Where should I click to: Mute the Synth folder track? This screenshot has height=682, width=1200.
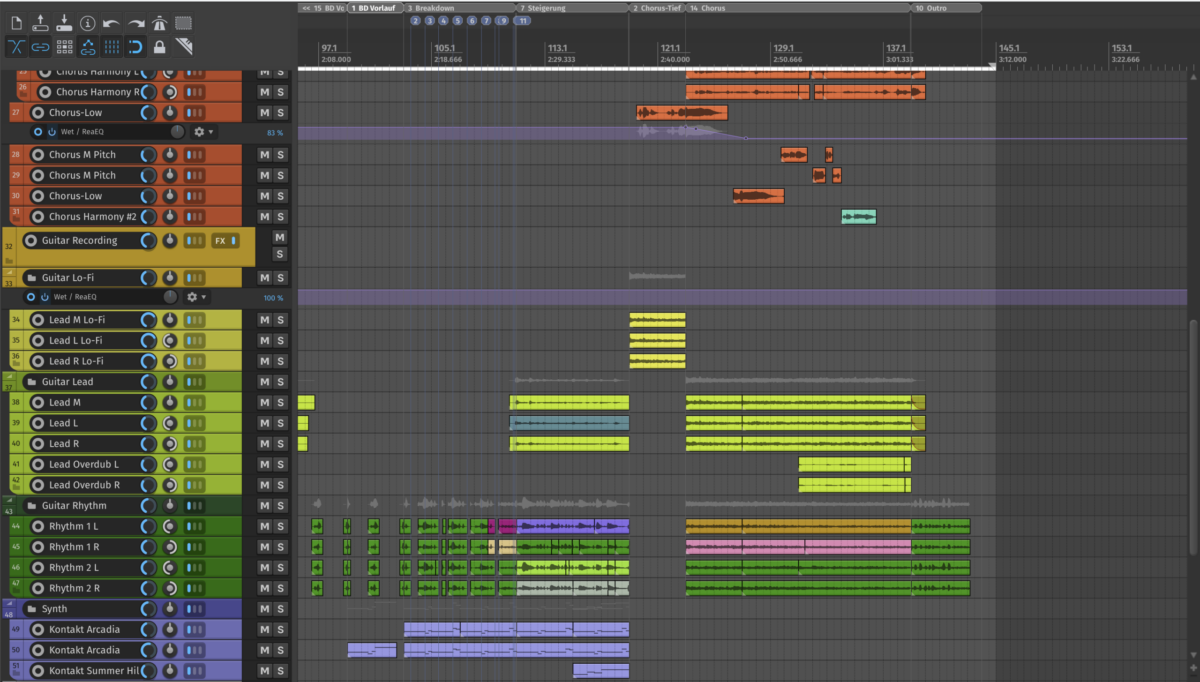(264, 609)
